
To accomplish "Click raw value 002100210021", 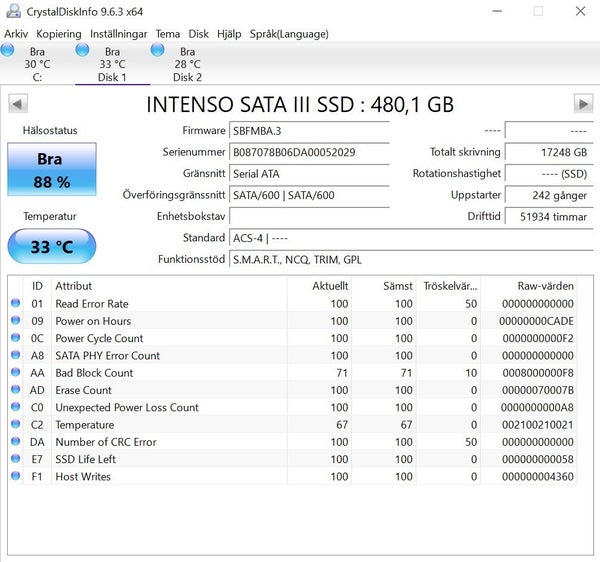I will 538,425.
